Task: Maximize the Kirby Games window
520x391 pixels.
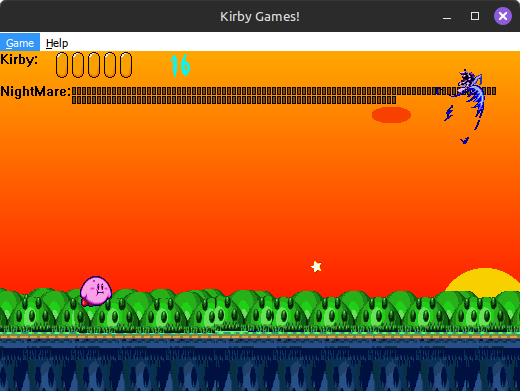Action: click(x=475, y=16)
